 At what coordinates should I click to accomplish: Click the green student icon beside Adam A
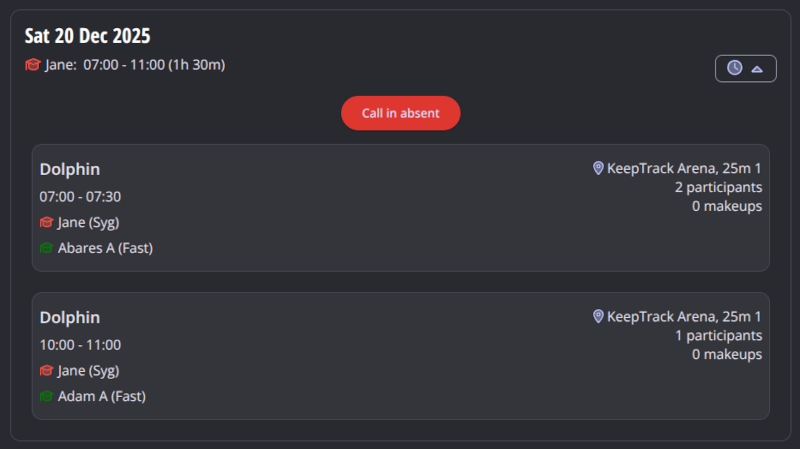coord(46,396)
